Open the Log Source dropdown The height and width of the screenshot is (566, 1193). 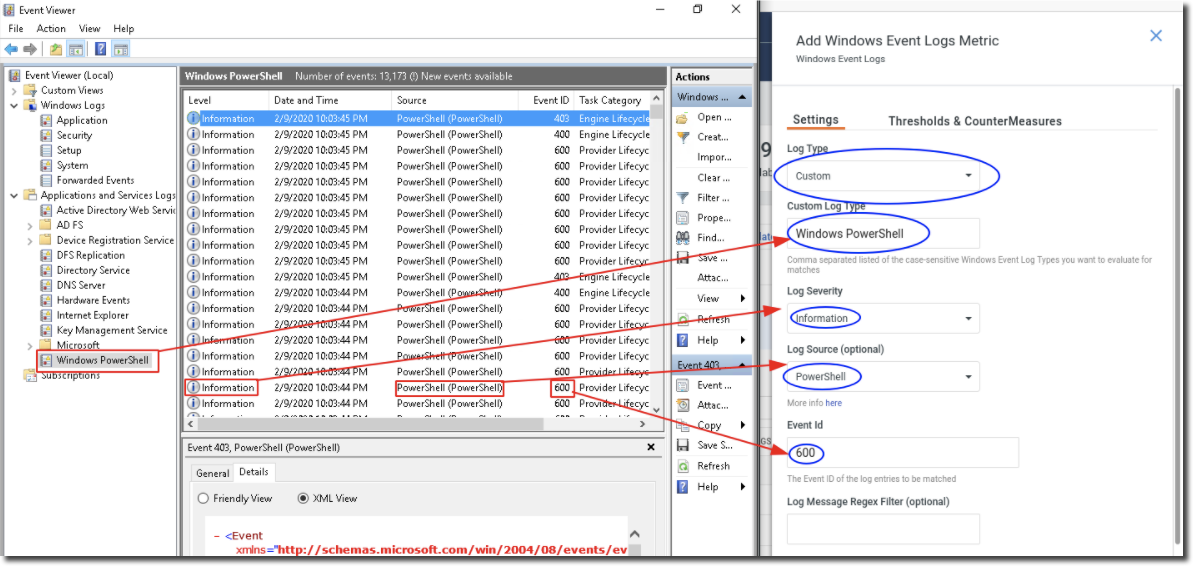(x=883, y=377)
